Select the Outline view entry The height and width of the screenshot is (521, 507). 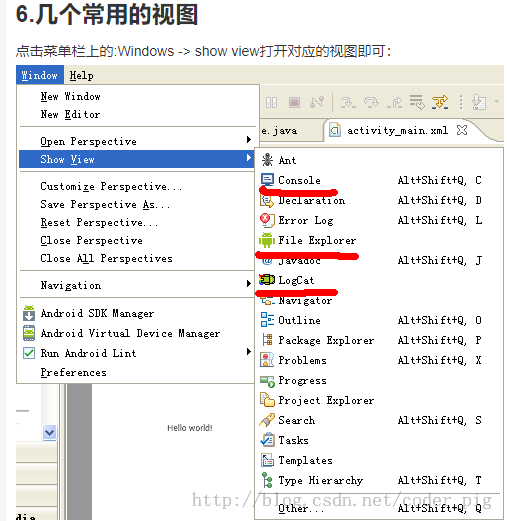point(378,320)
